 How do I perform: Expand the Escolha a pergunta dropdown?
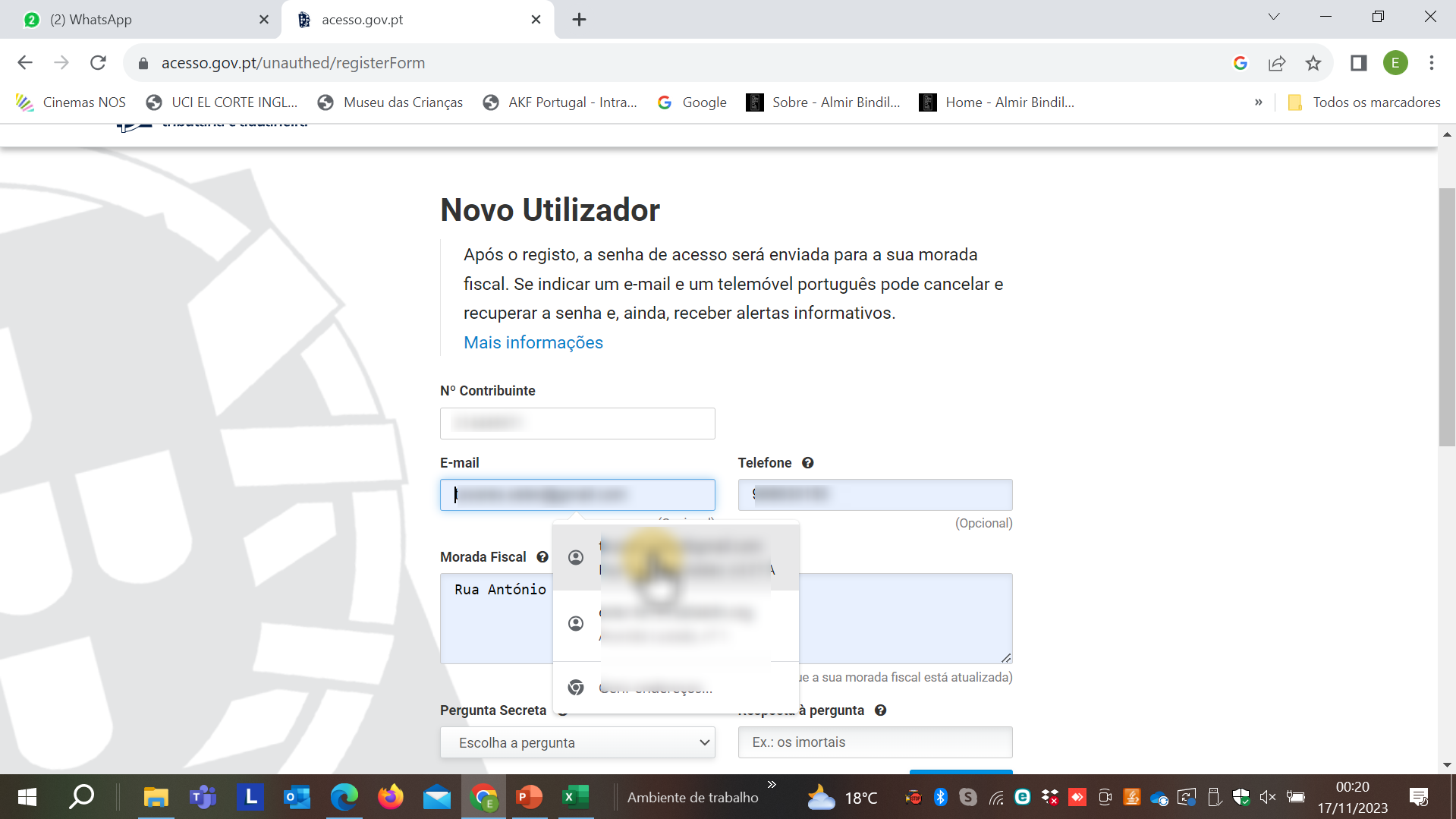[577, 742]
